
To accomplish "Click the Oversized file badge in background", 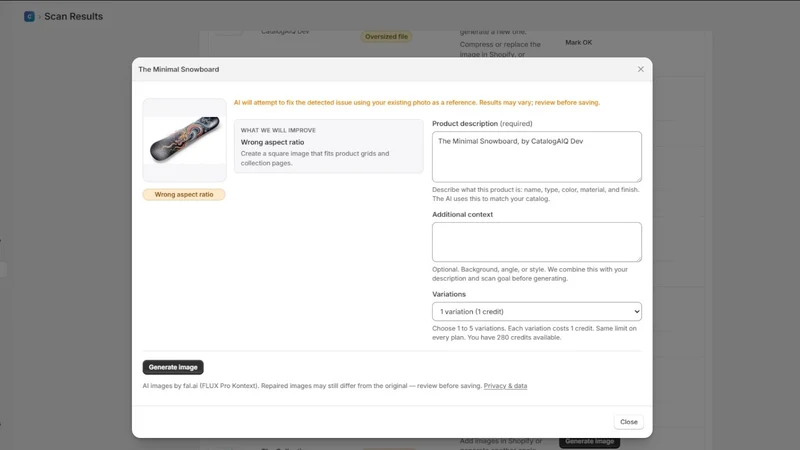I will [386, 37].
